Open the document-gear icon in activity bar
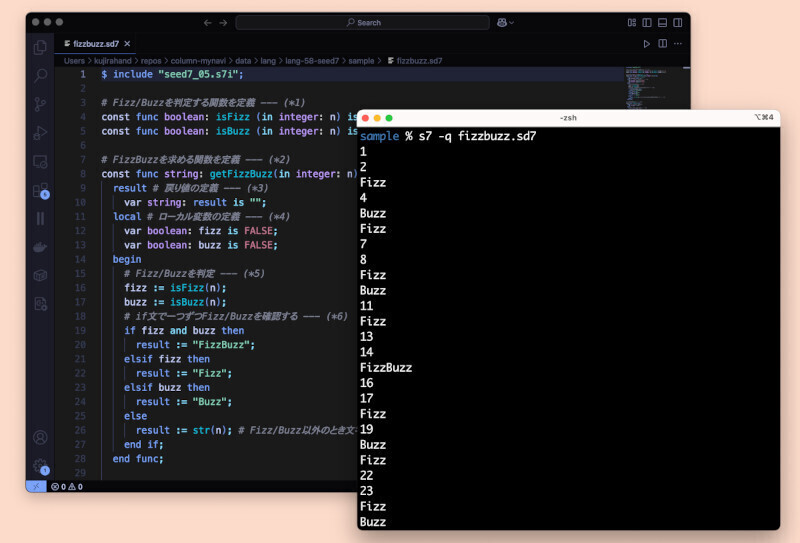The image size is (800, 543). point(40,304)
